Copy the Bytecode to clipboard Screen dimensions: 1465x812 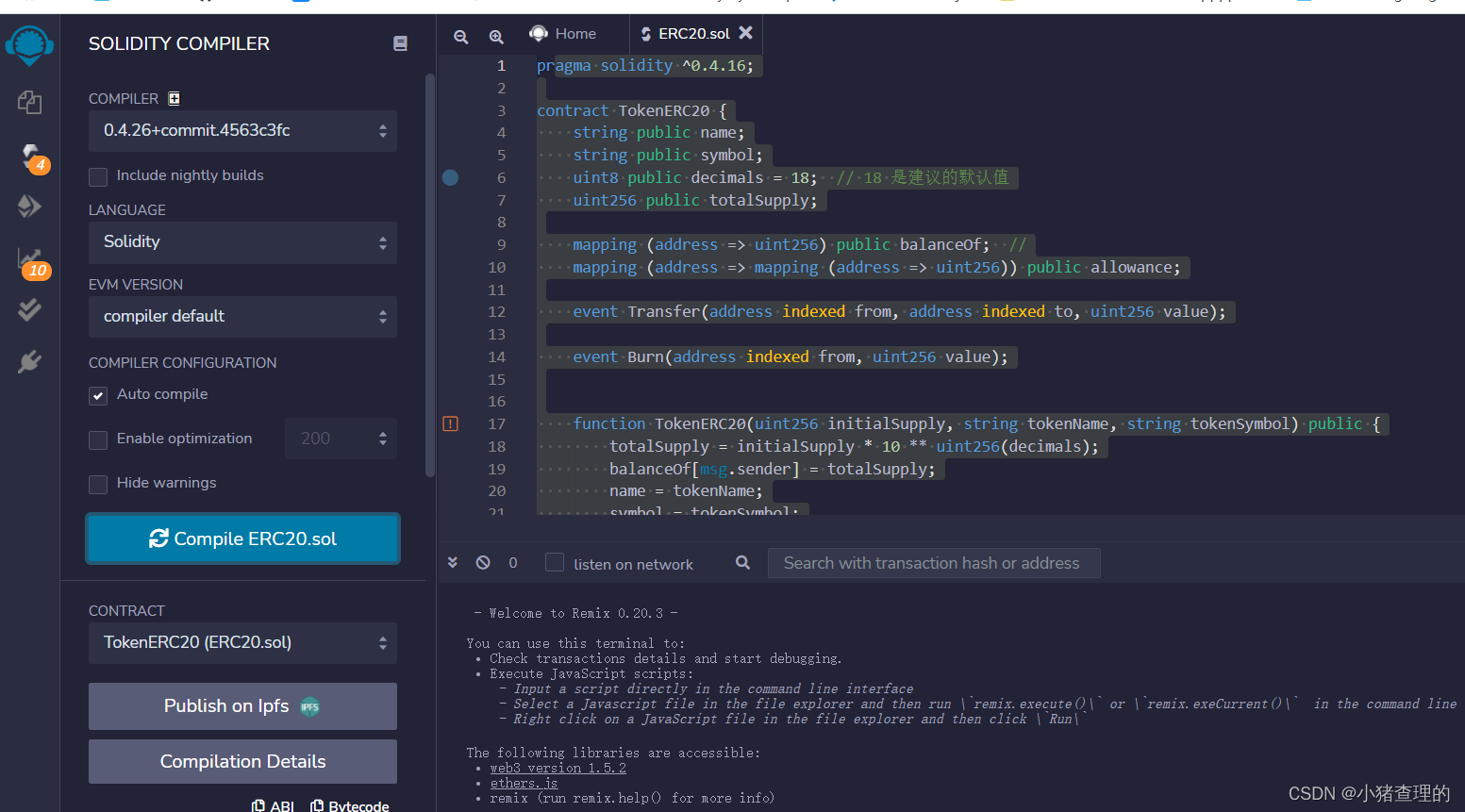pyautogui.click(x=349, y=806)
